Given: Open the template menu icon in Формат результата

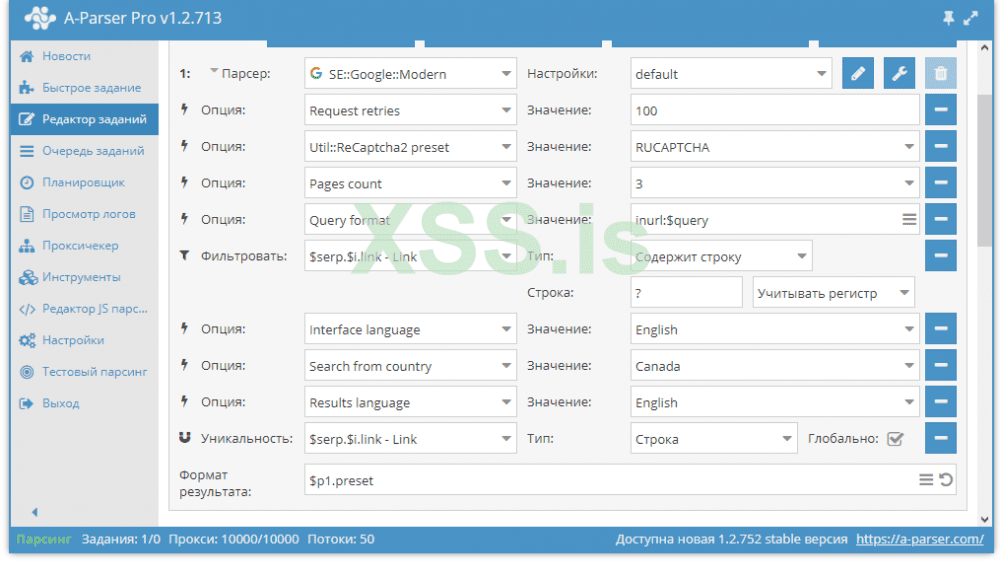Looking at the screenshot, I should click(x=926, y=479).
